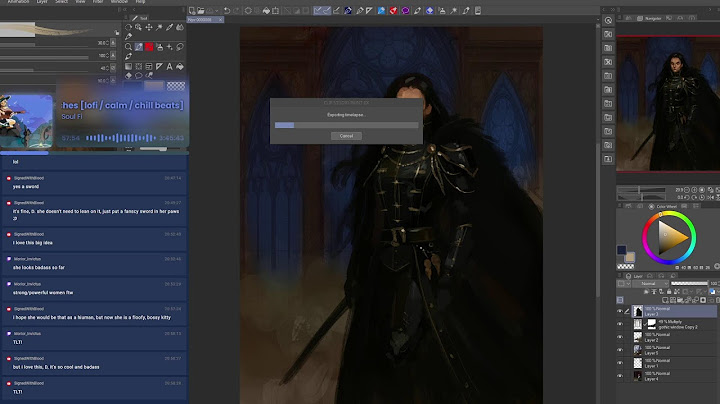Hide Layer 1 using eye icon

point(620,363)
